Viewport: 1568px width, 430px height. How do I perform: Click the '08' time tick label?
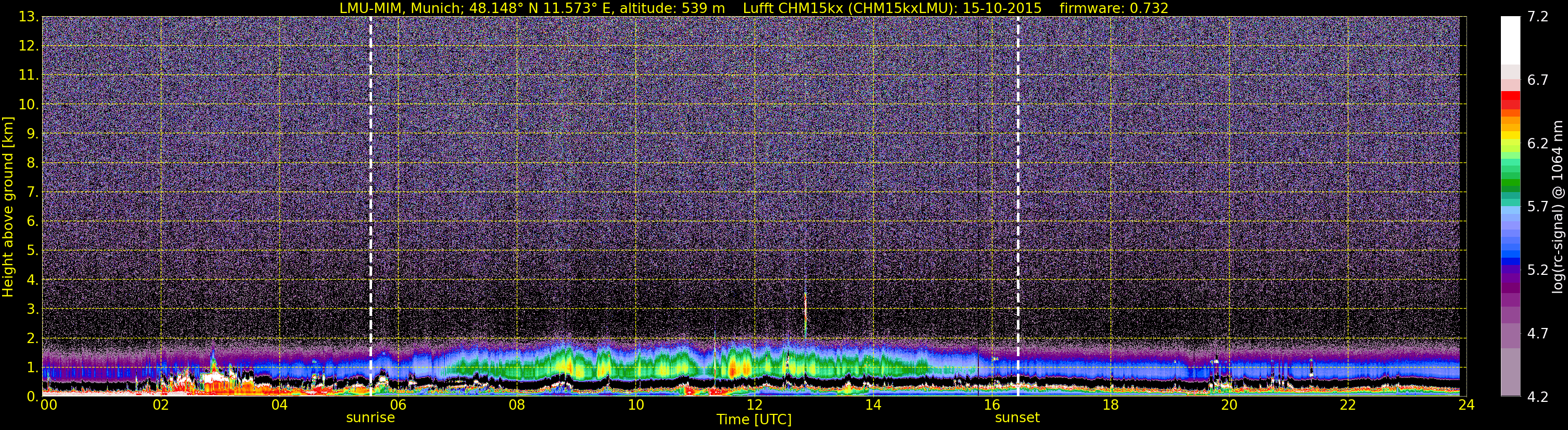[517, 405]
